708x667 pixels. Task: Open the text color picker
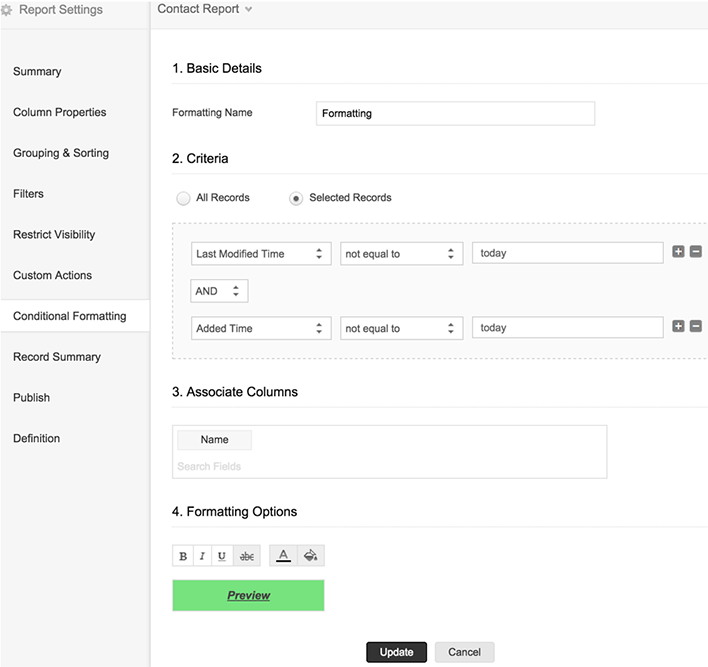click(284, 556)
